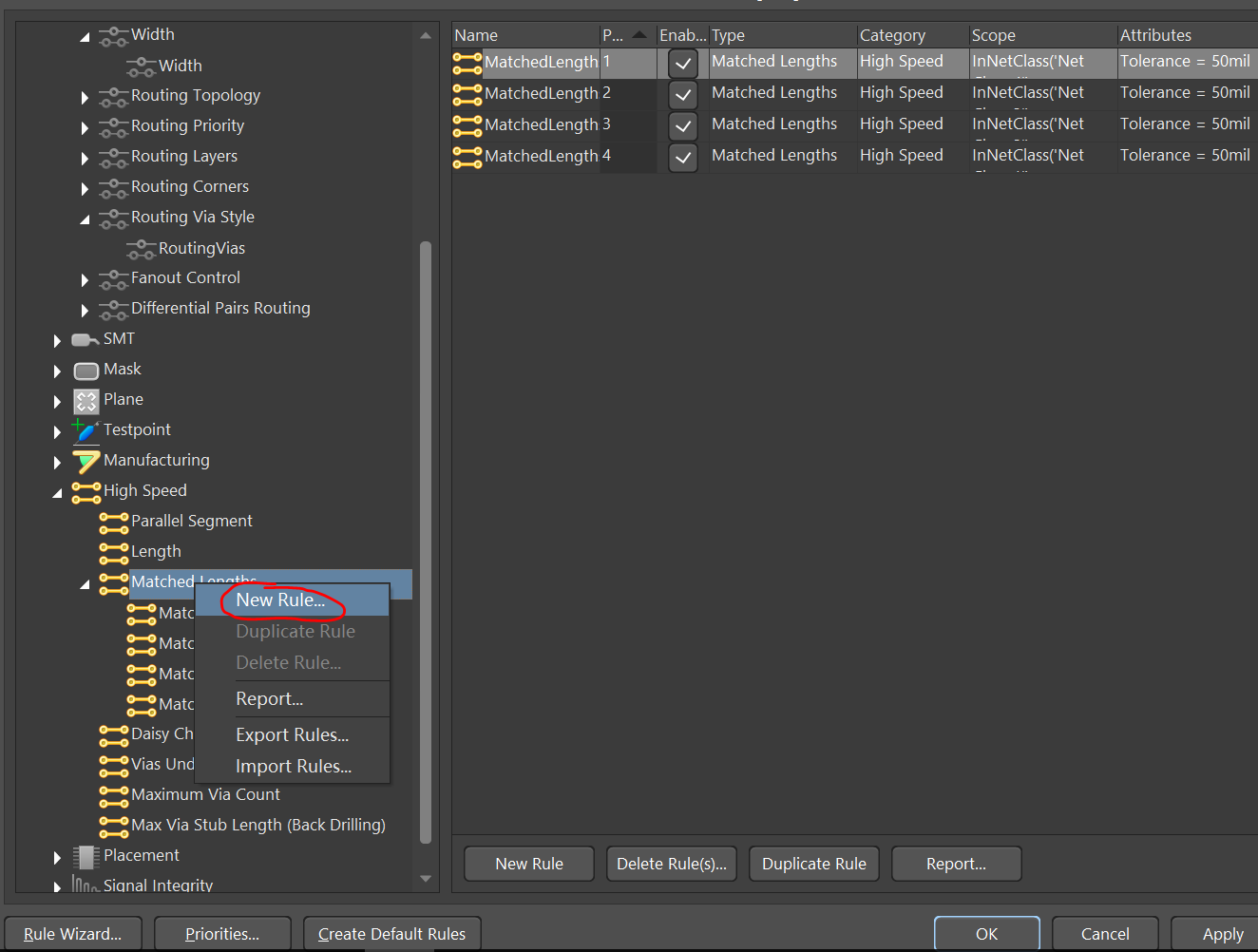
Task: Click the Delete Rule(s)... button
Action: tap(672, 864)
